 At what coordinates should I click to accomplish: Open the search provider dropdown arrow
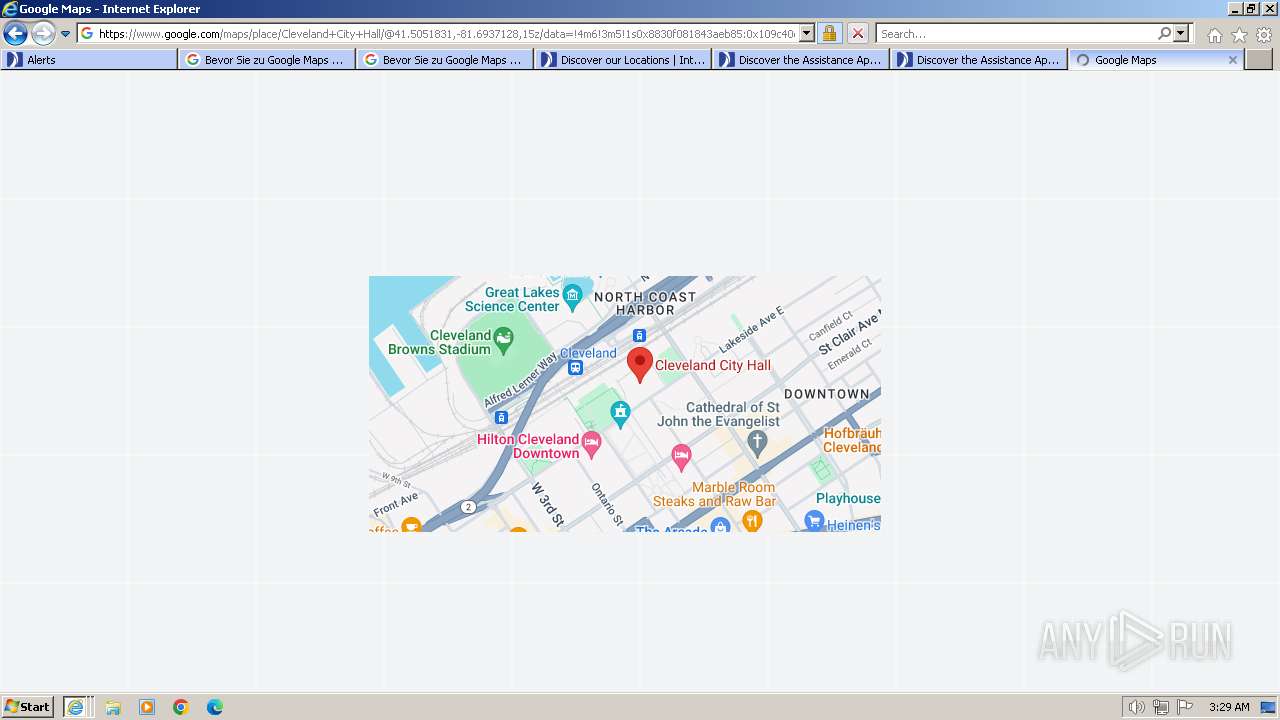coord(1181,34)
